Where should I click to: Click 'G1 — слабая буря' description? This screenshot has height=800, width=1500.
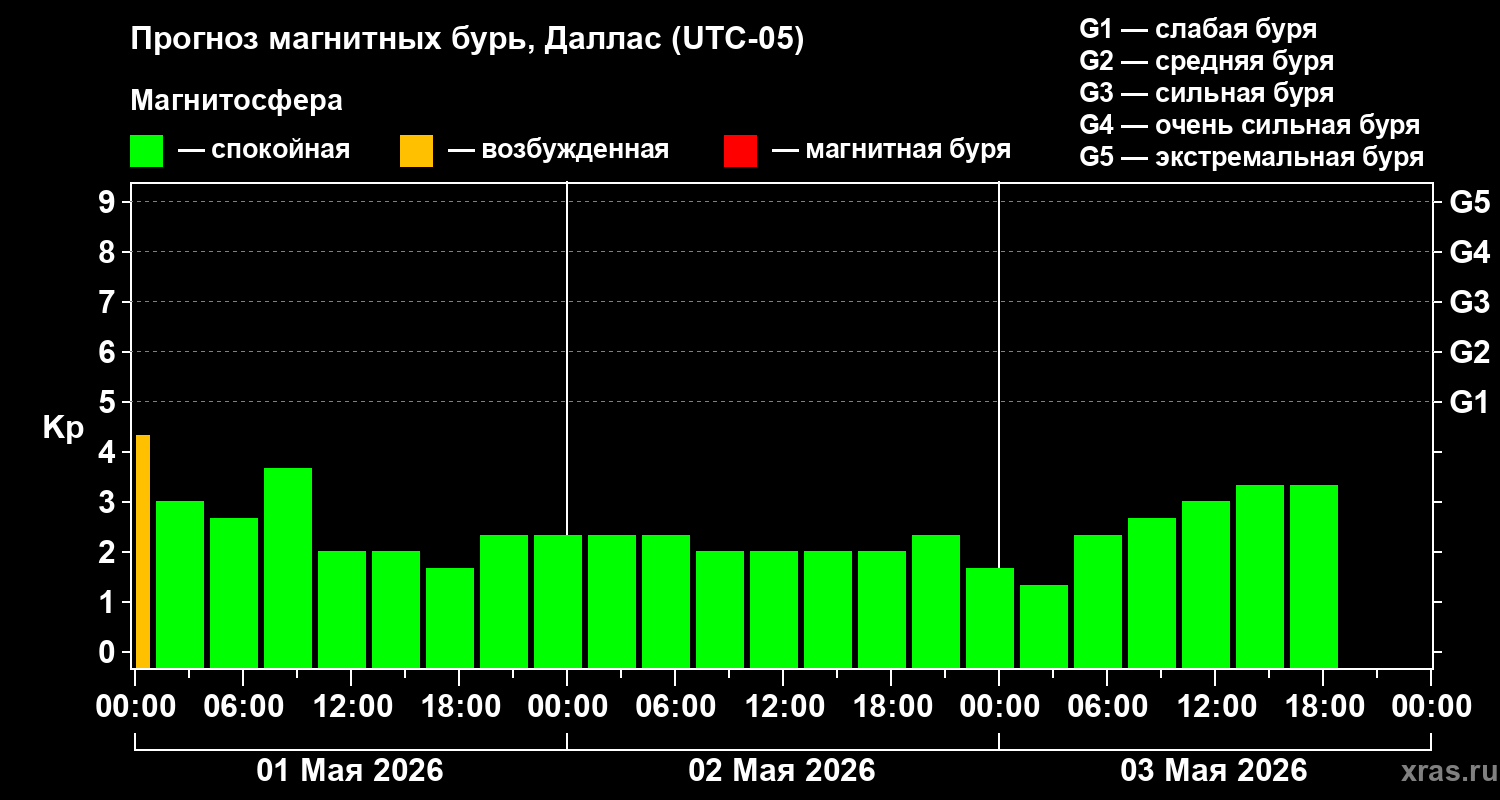click(1198, 28)
